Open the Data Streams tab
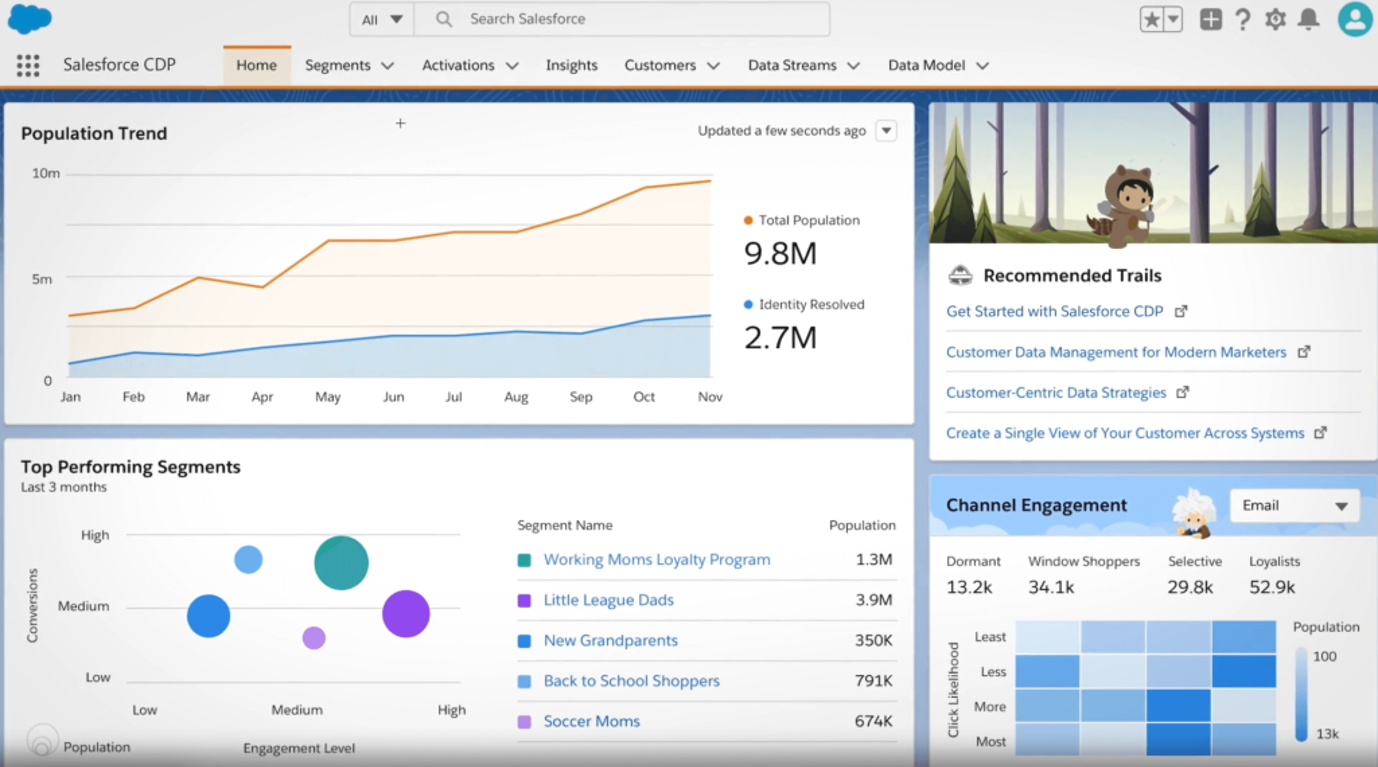The image size is (1378, 767). pos(792,65)
